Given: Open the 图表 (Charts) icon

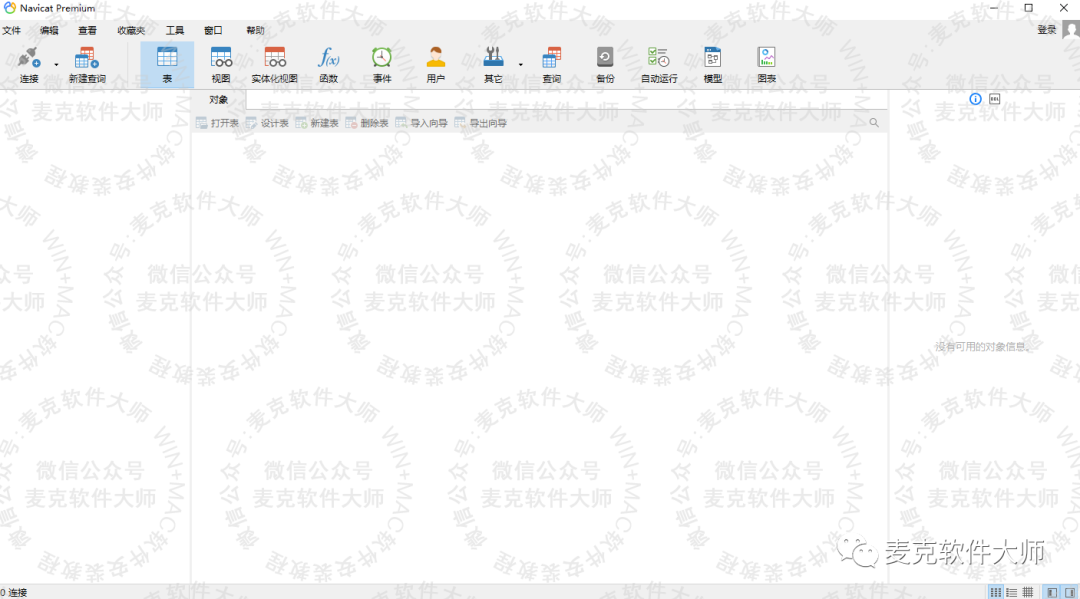Looking at the screenshot, I should [767, 65].
